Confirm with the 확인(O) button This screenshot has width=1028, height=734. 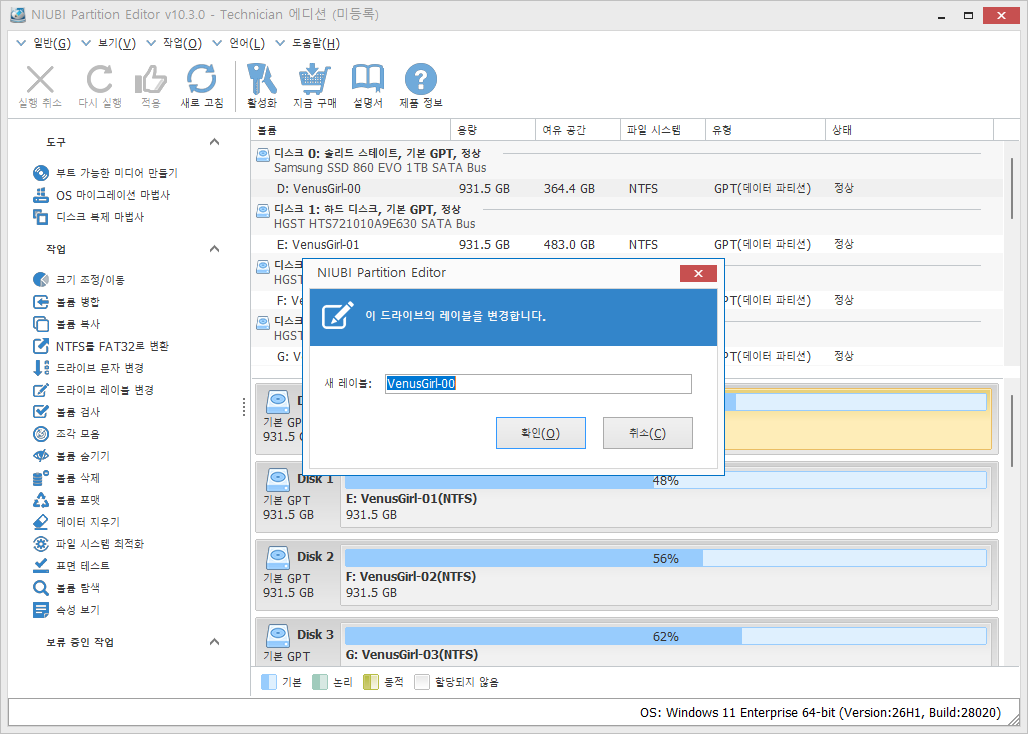click(540, 433)
